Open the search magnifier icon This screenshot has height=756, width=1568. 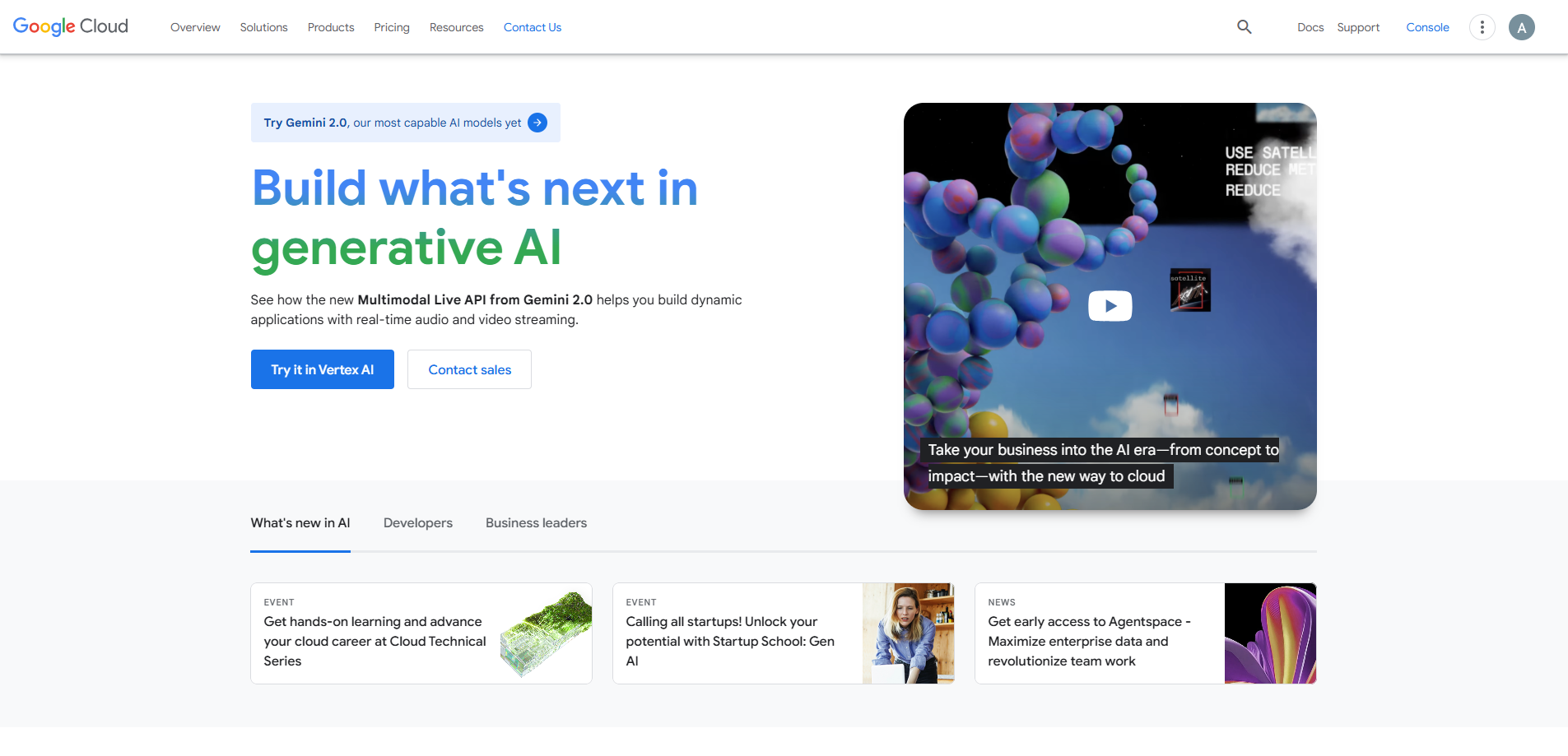coord(1244,27)
